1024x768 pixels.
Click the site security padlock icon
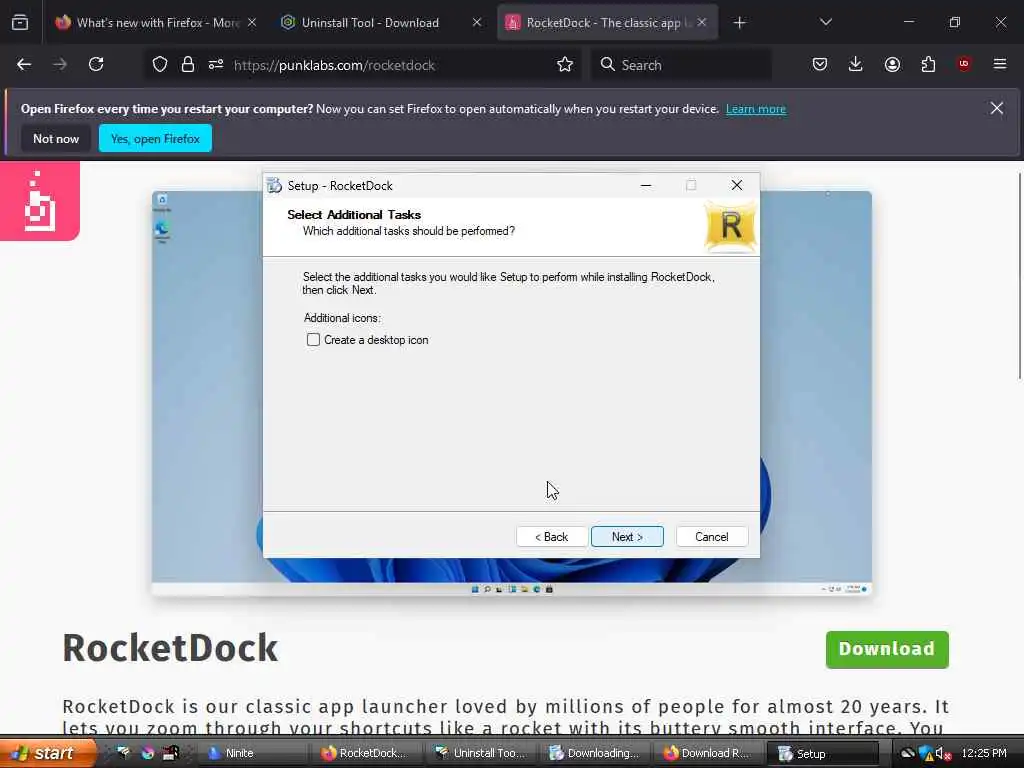[x=188, y=65]
